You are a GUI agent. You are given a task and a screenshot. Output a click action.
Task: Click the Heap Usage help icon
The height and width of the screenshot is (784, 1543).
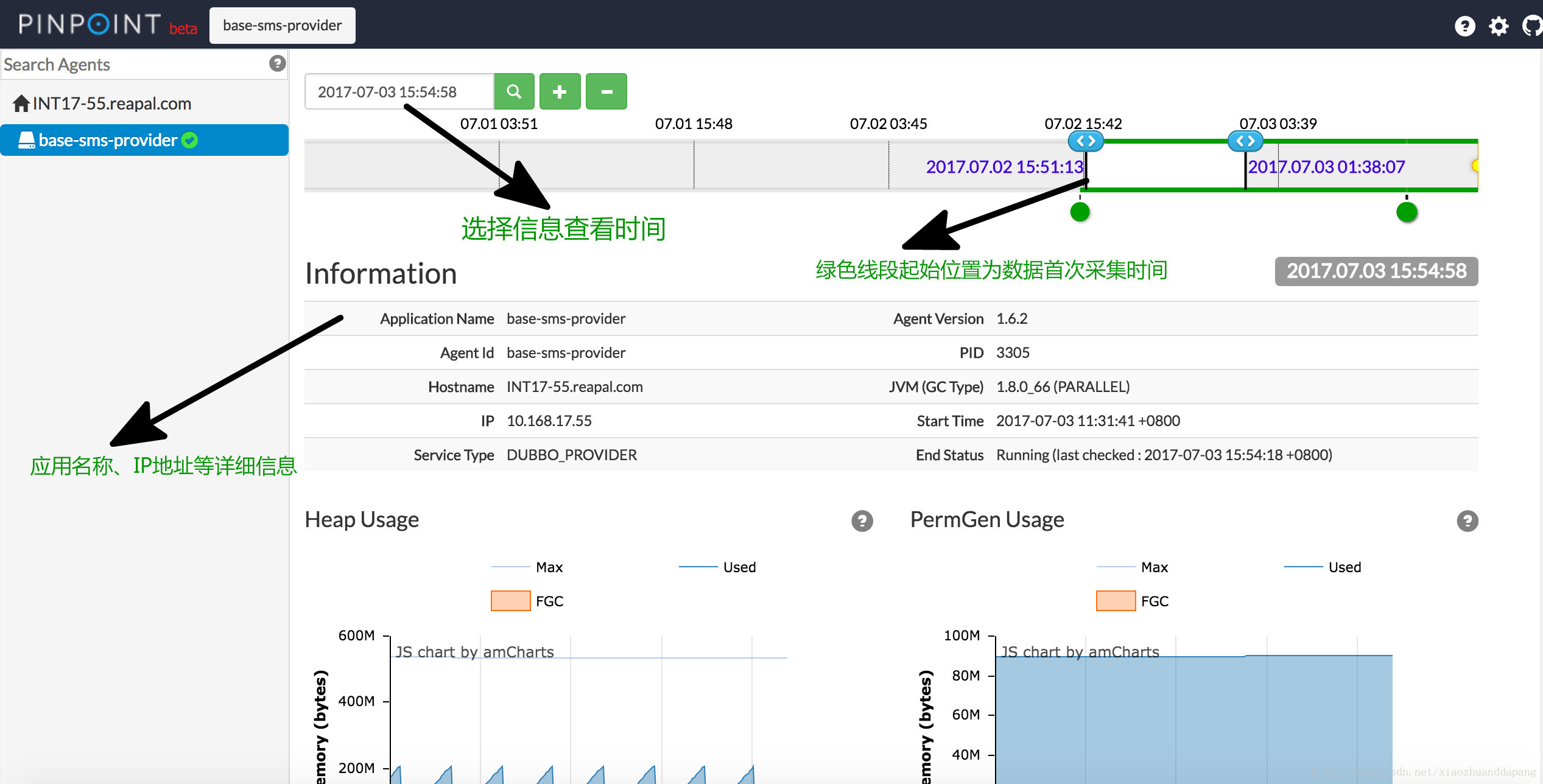pos(862,521)
